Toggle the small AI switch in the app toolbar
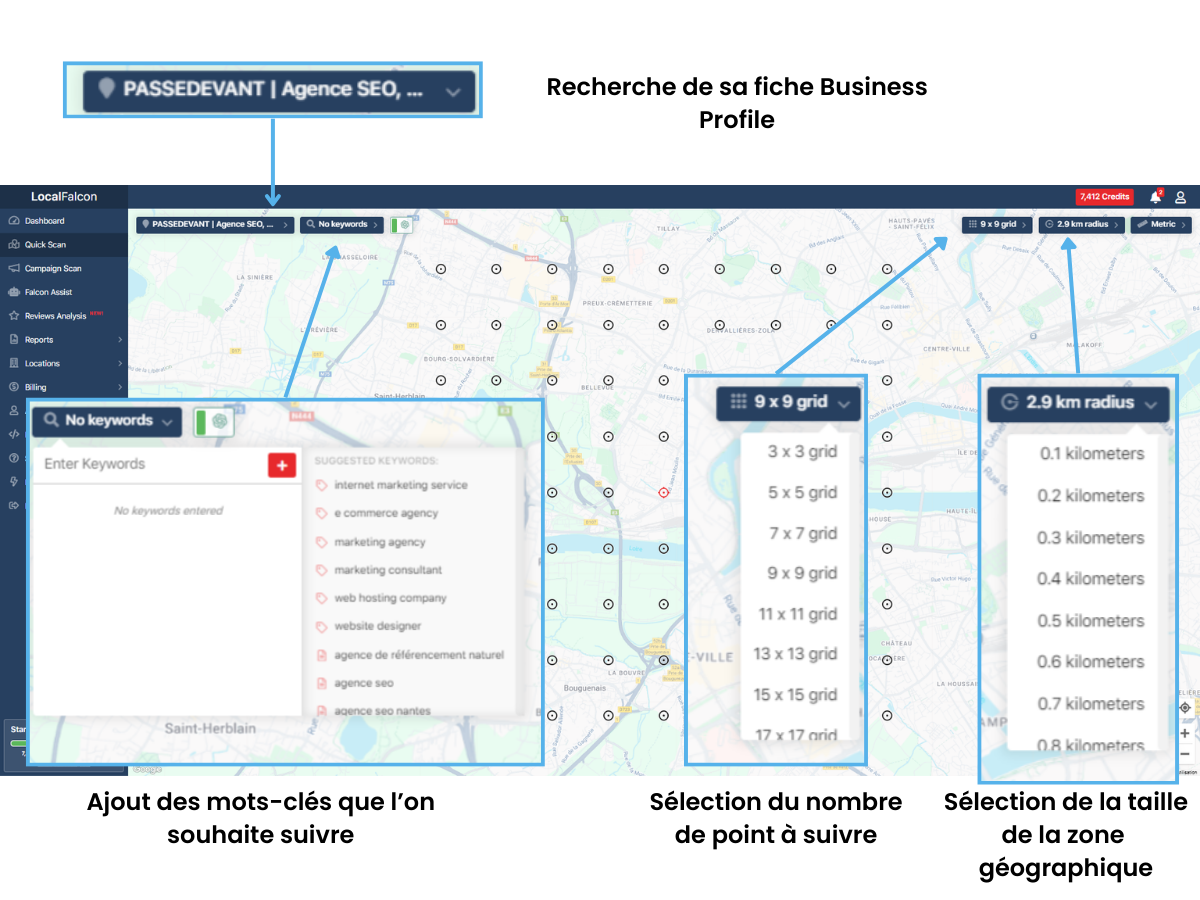This screenshot has height=900, width=1200. [x=400, y=225]
